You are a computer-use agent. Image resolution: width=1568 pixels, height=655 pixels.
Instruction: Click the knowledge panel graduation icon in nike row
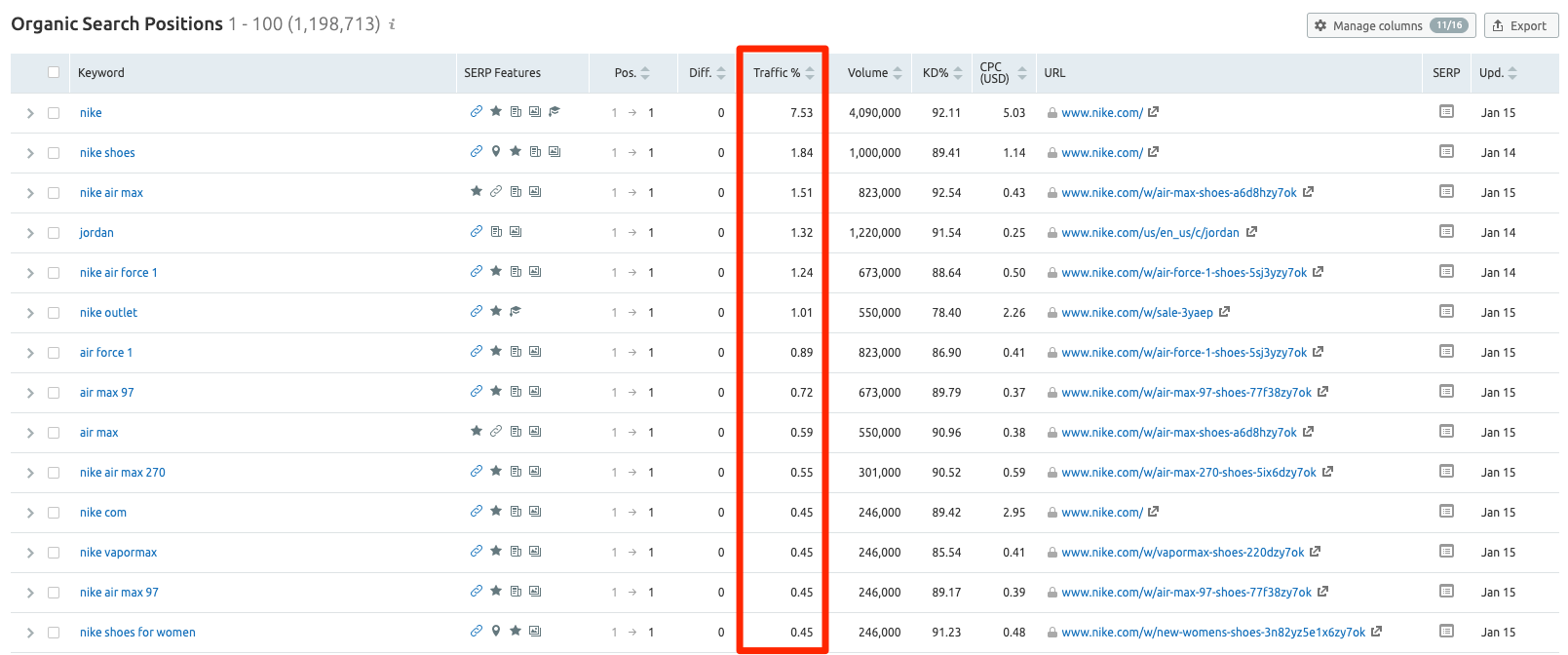[555, 111]
